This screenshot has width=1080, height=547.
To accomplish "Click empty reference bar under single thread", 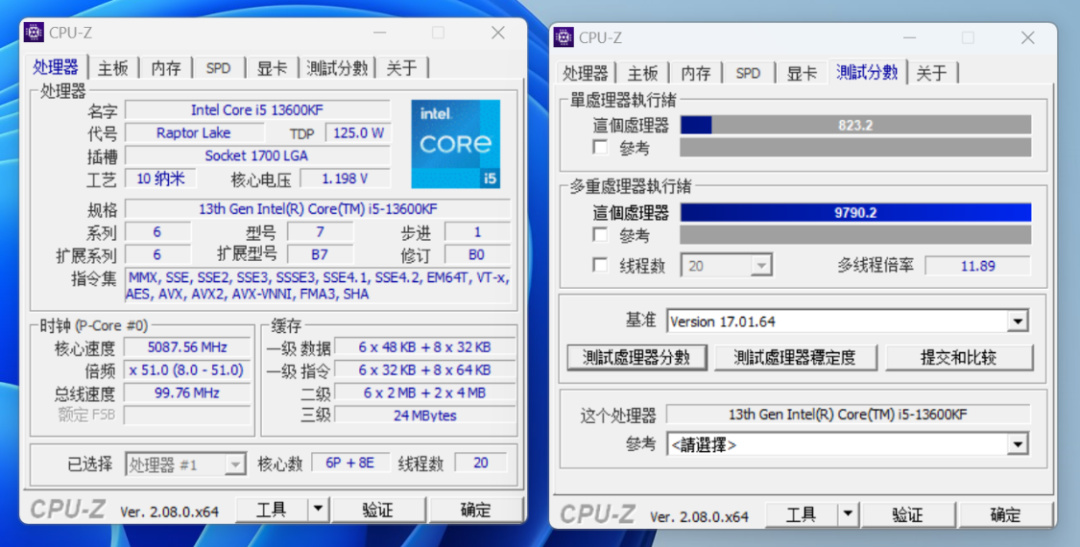I will [x=855, y=147].
